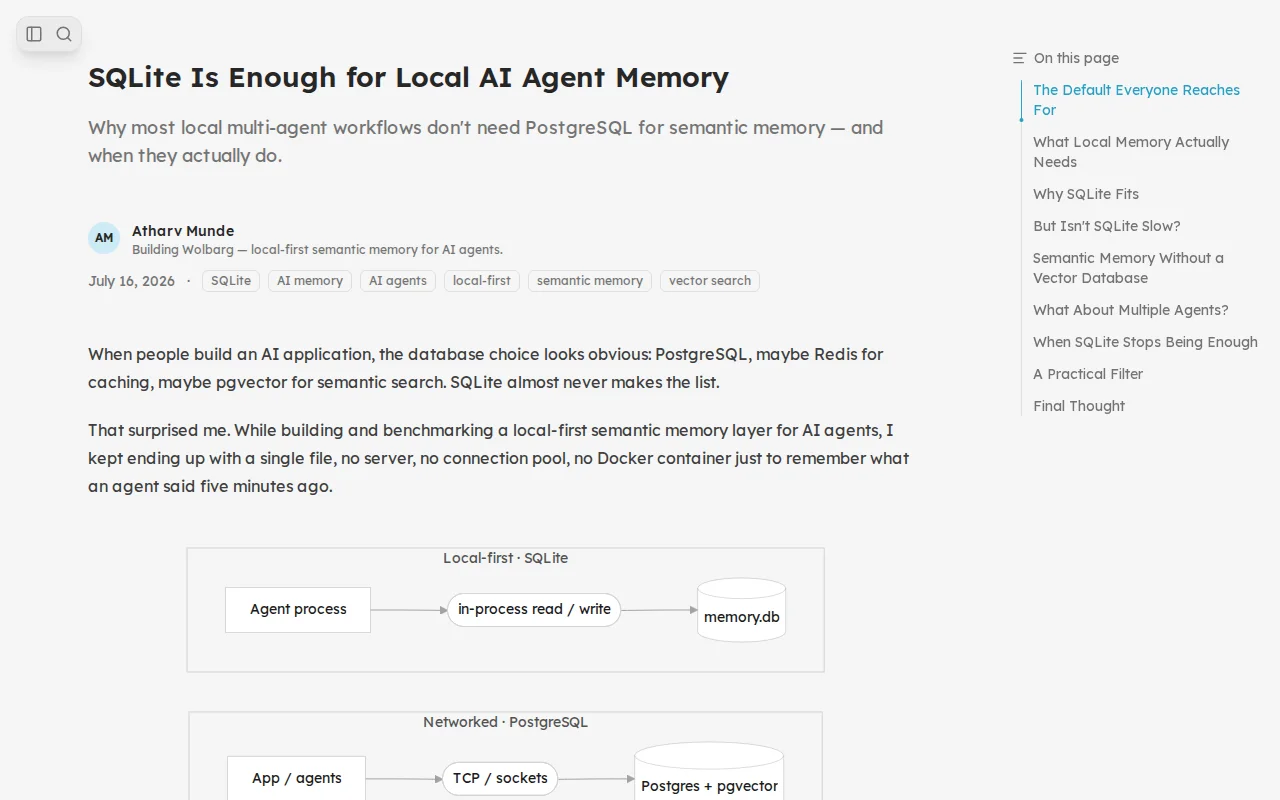Click the TCP / sockets node
Screen dimensions: 1280x800
[x=500, y=778]
